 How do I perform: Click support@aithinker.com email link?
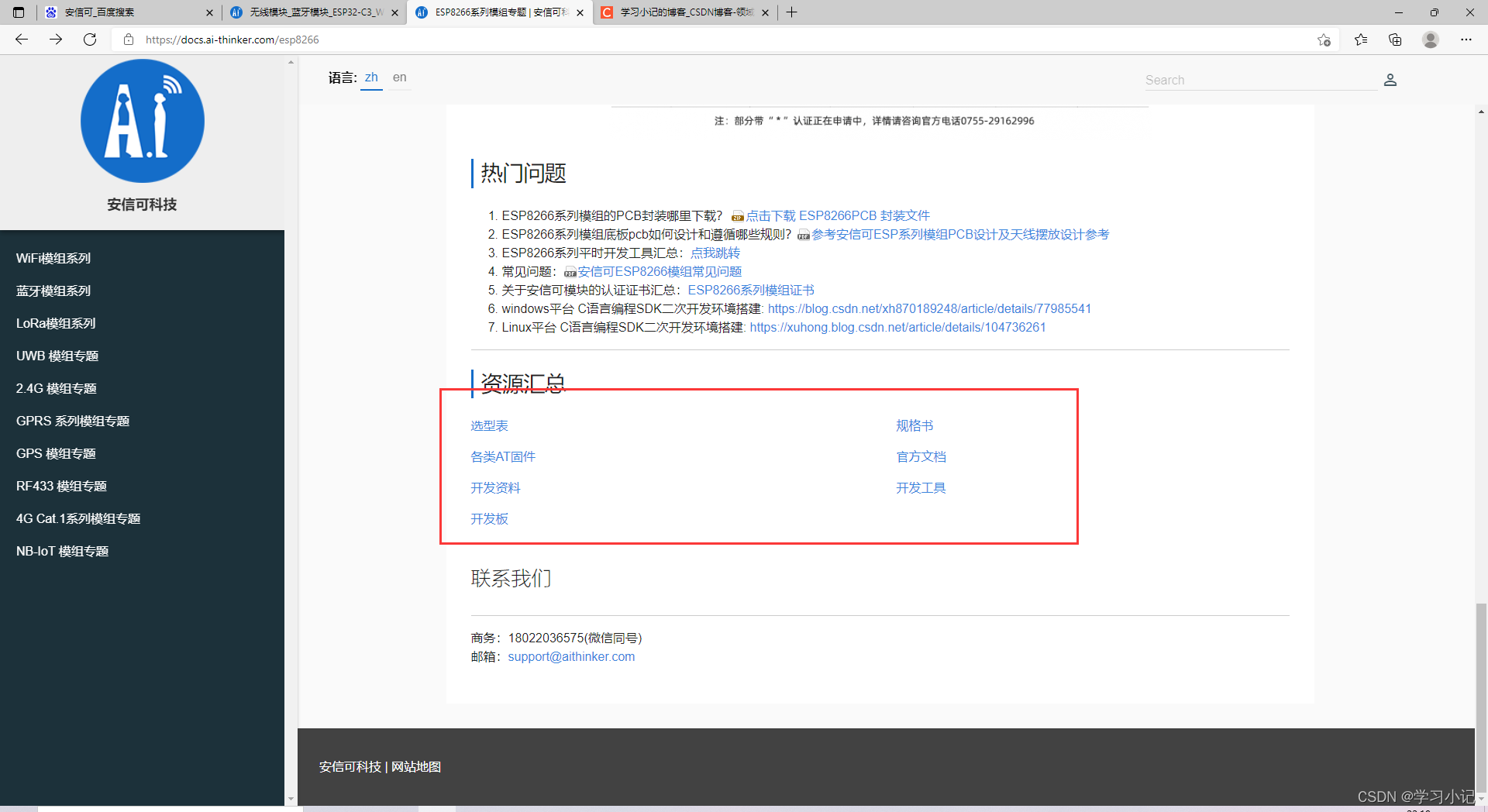click(x=571, y=657)
